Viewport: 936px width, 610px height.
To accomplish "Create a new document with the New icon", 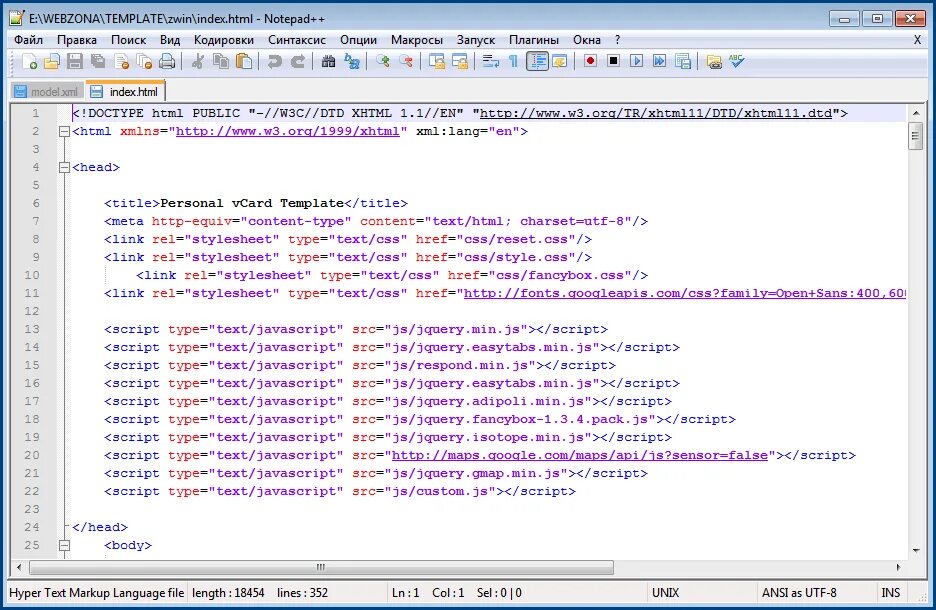I will point(29,61).
